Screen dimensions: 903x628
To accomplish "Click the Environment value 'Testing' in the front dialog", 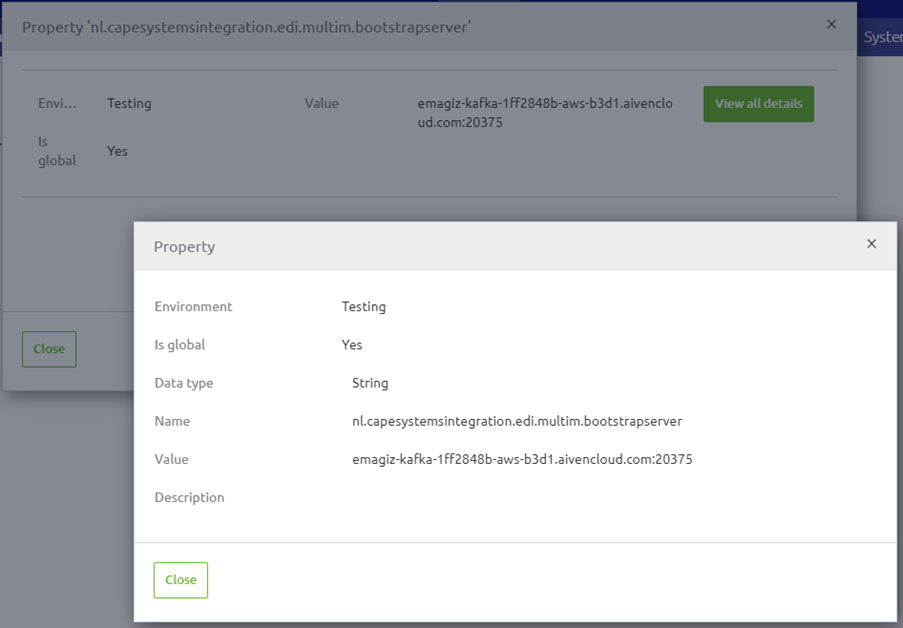I will click(x=362, y=306).
